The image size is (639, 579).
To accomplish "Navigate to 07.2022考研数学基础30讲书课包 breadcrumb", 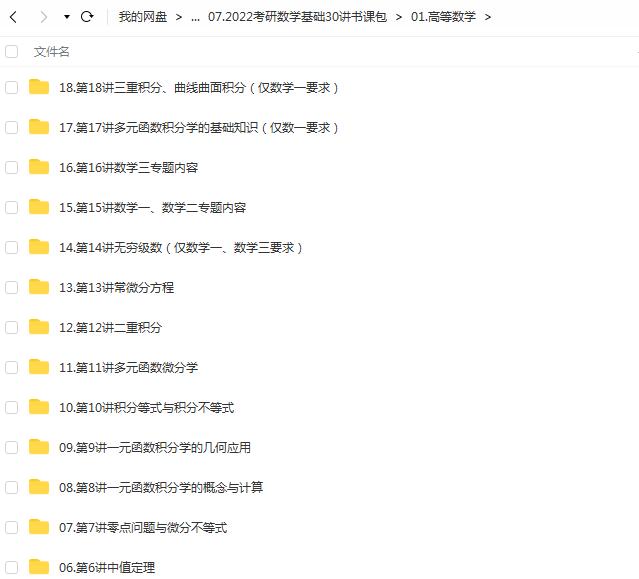I will click(296, 17).
